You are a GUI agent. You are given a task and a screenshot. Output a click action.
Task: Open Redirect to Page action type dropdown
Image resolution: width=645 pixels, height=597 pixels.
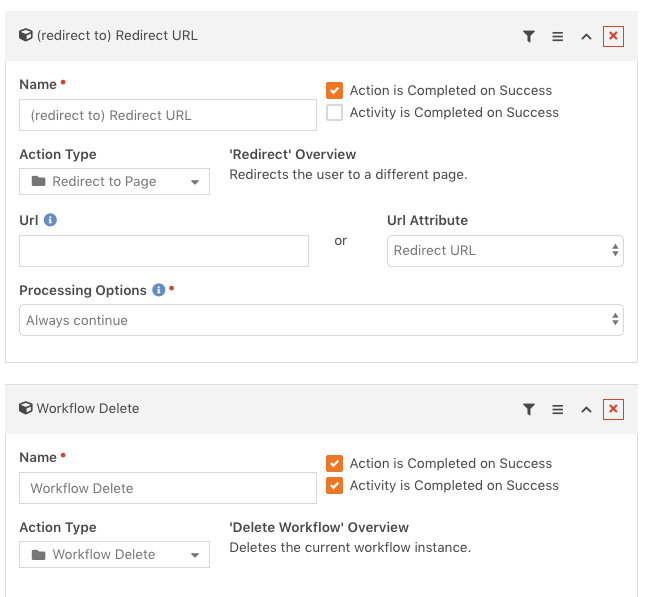[114, 181]
